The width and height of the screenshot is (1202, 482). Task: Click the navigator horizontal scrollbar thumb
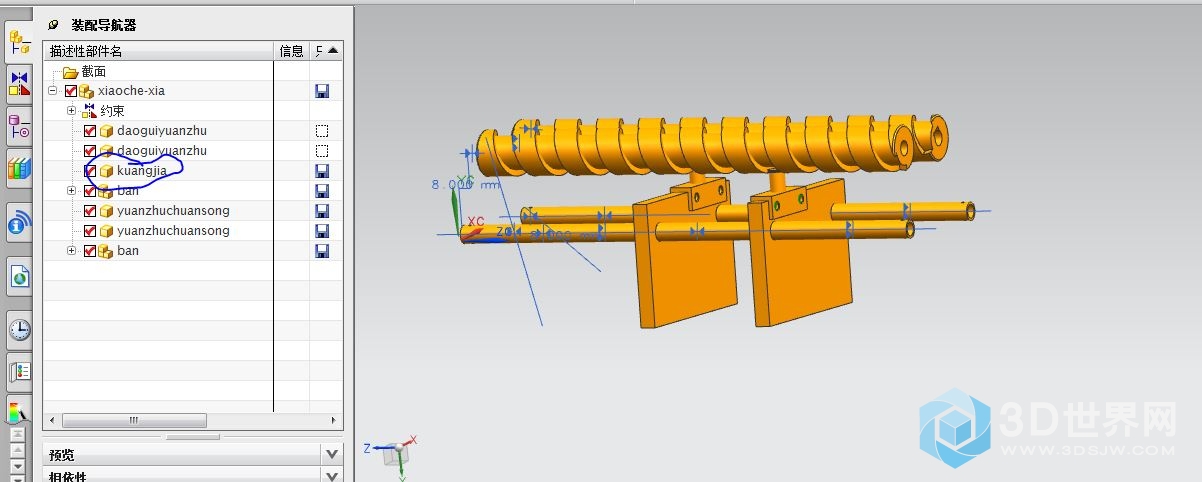tap(134, 421)
